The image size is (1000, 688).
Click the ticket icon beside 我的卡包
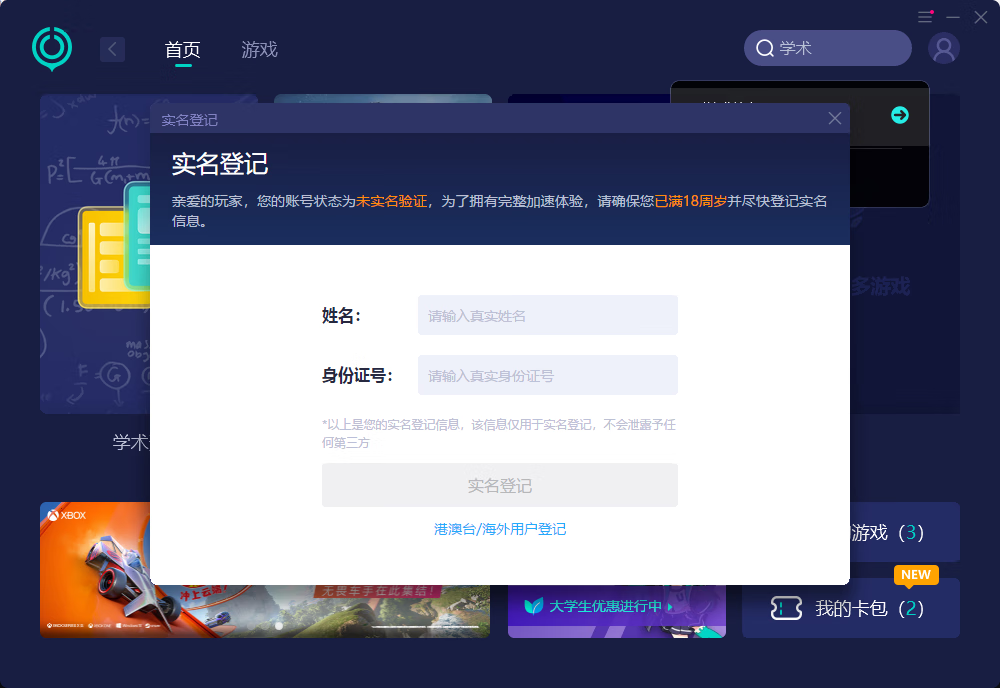click(786, 608)
